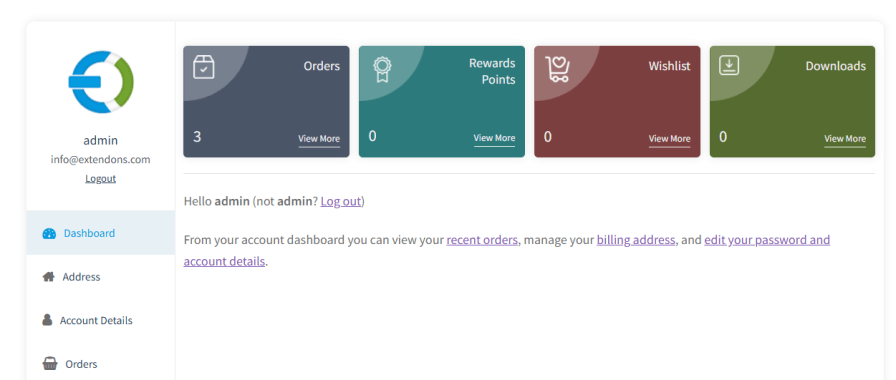The height and width of the screenshot is (380, 896).
Task: Click the Extendons profile logo avatar
Action: pos(101,82)
